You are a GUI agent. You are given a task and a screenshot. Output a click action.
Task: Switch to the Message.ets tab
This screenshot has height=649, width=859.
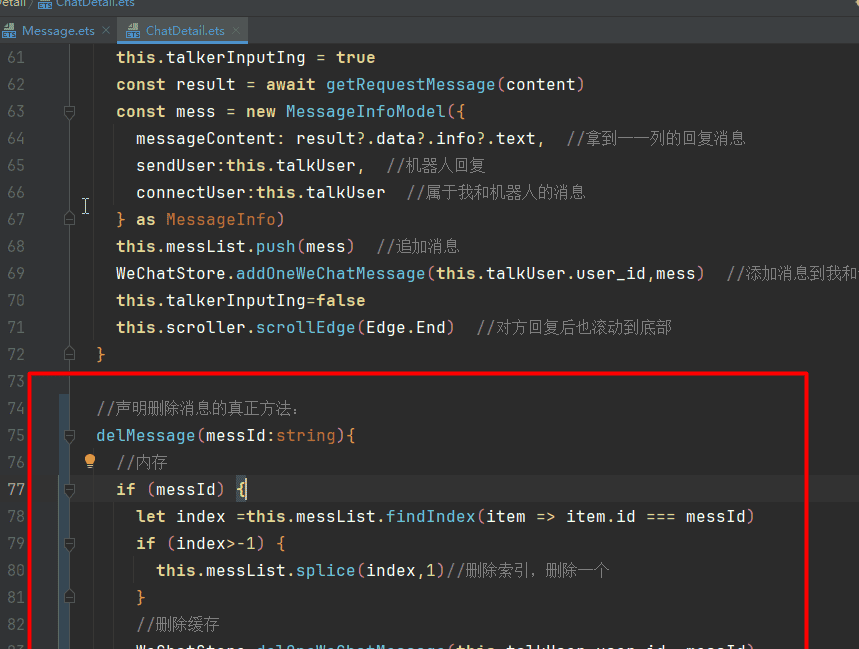[x=57, y=31]
